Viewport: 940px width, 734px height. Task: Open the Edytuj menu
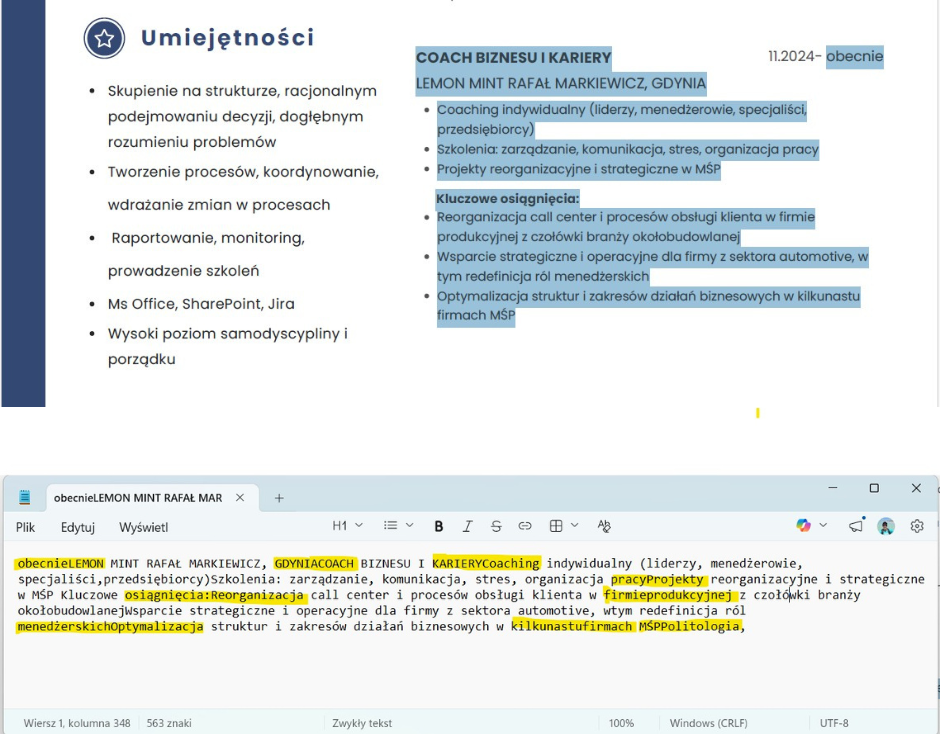pyautogui.click(x=78, y=527)
